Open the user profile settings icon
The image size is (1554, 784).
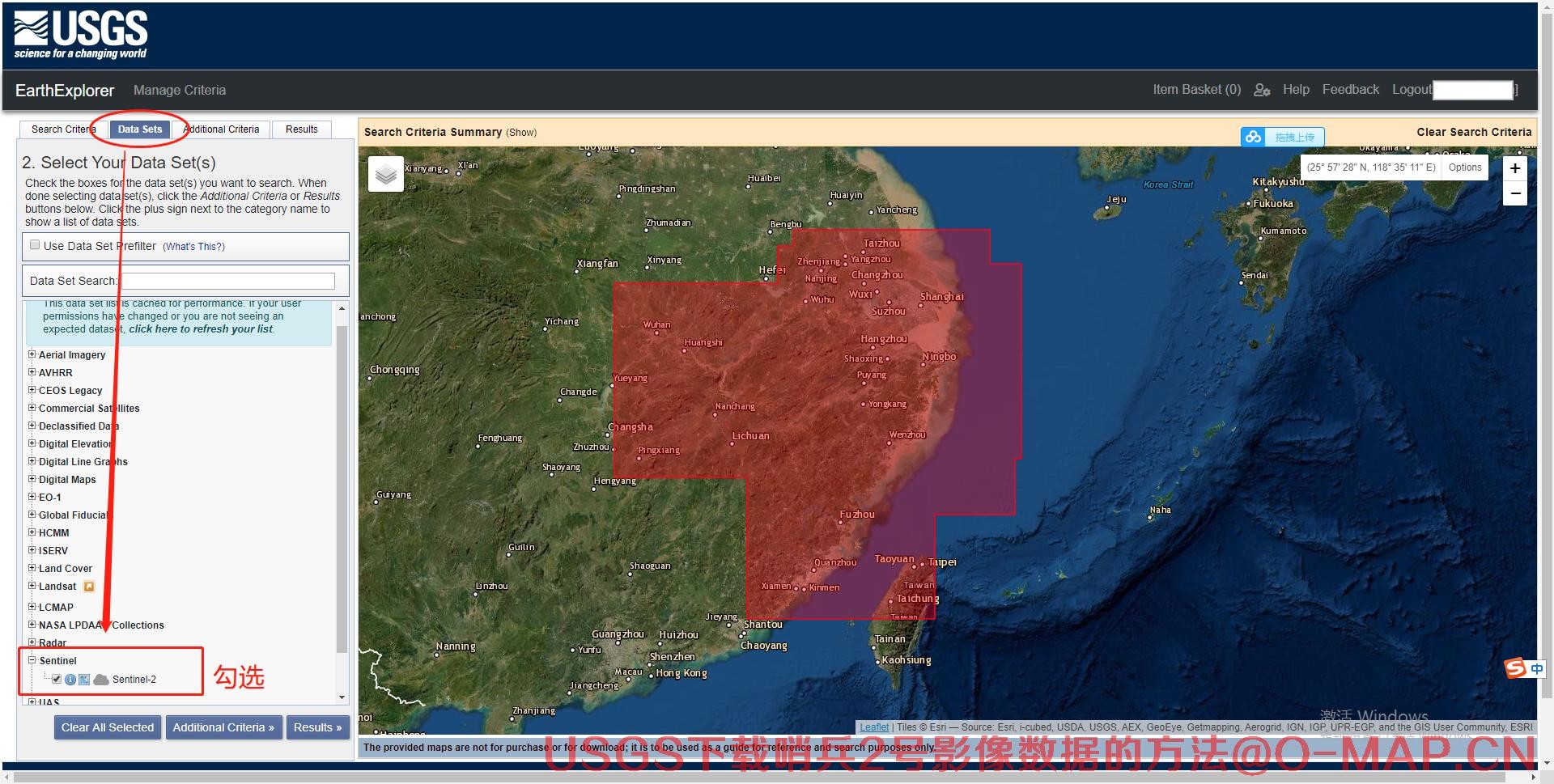[x=1261, y=90]
